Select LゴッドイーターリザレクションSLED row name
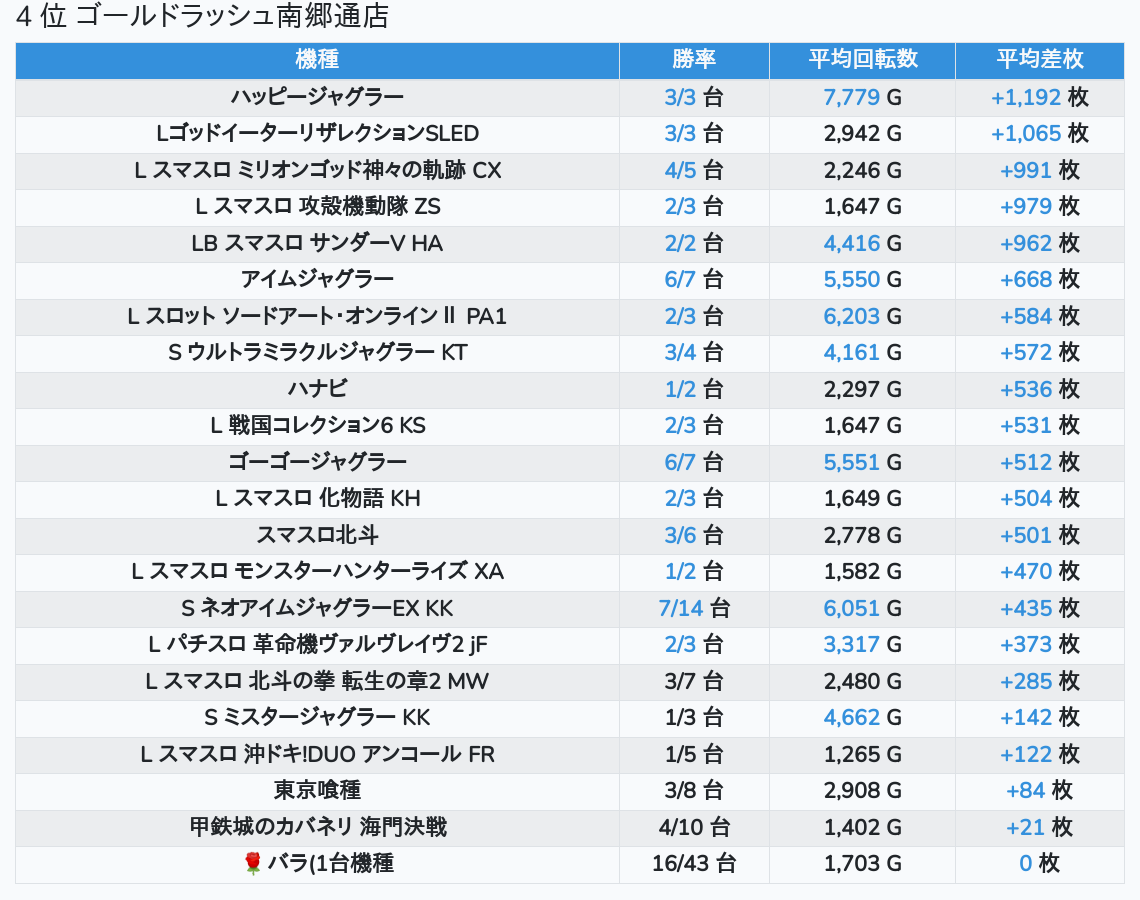 pyautogui.click(x=317, y=133)
